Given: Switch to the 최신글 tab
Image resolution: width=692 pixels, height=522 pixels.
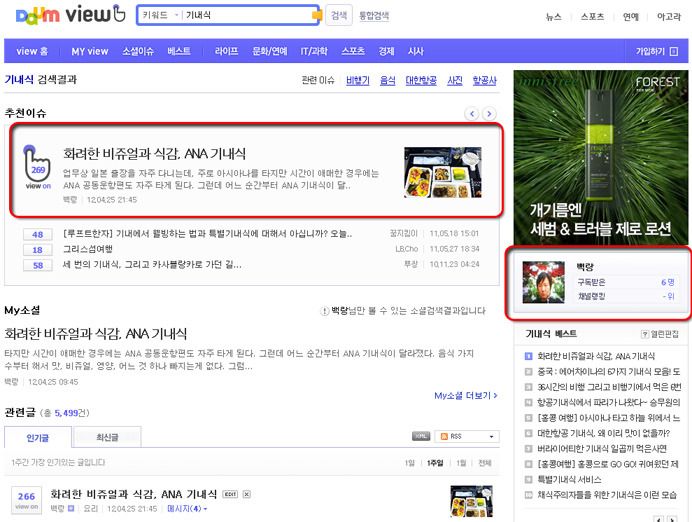Looking at the screenshot, I should click(107, 437).
